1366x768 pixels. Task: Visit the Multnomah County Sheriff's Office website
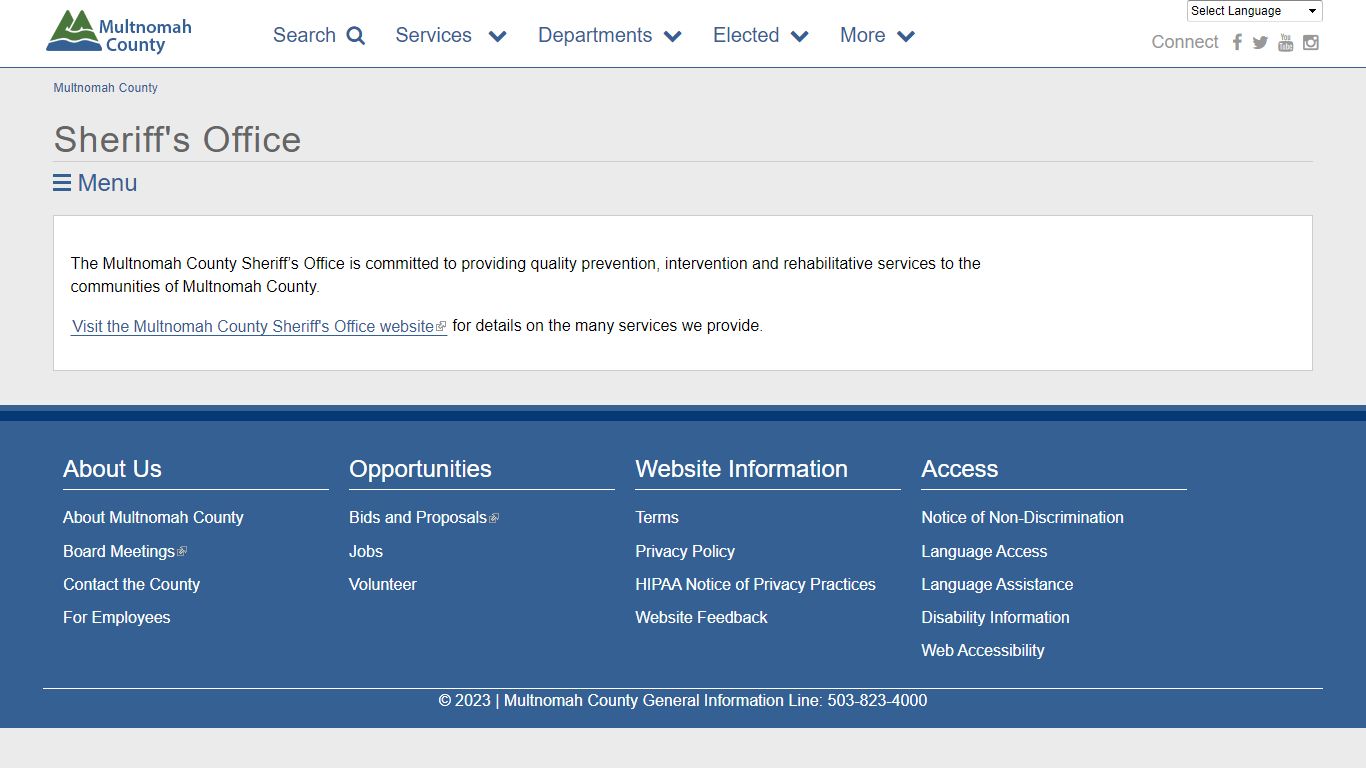click(x=253, y=326)
